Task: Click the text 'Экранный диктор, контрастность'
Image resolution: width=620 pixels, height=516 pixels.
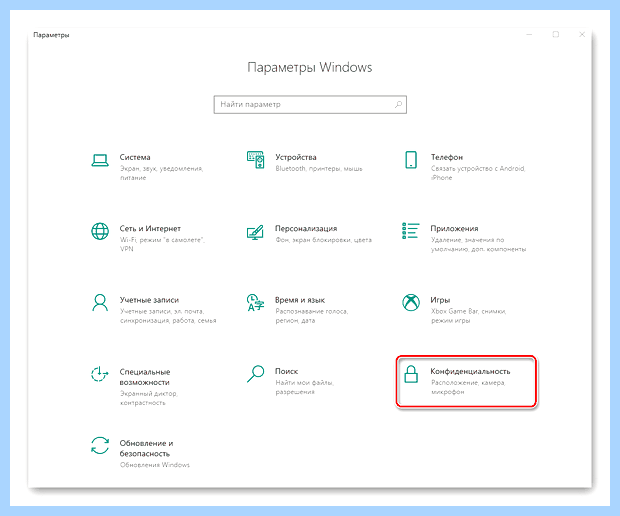Action: pos(149,398)
